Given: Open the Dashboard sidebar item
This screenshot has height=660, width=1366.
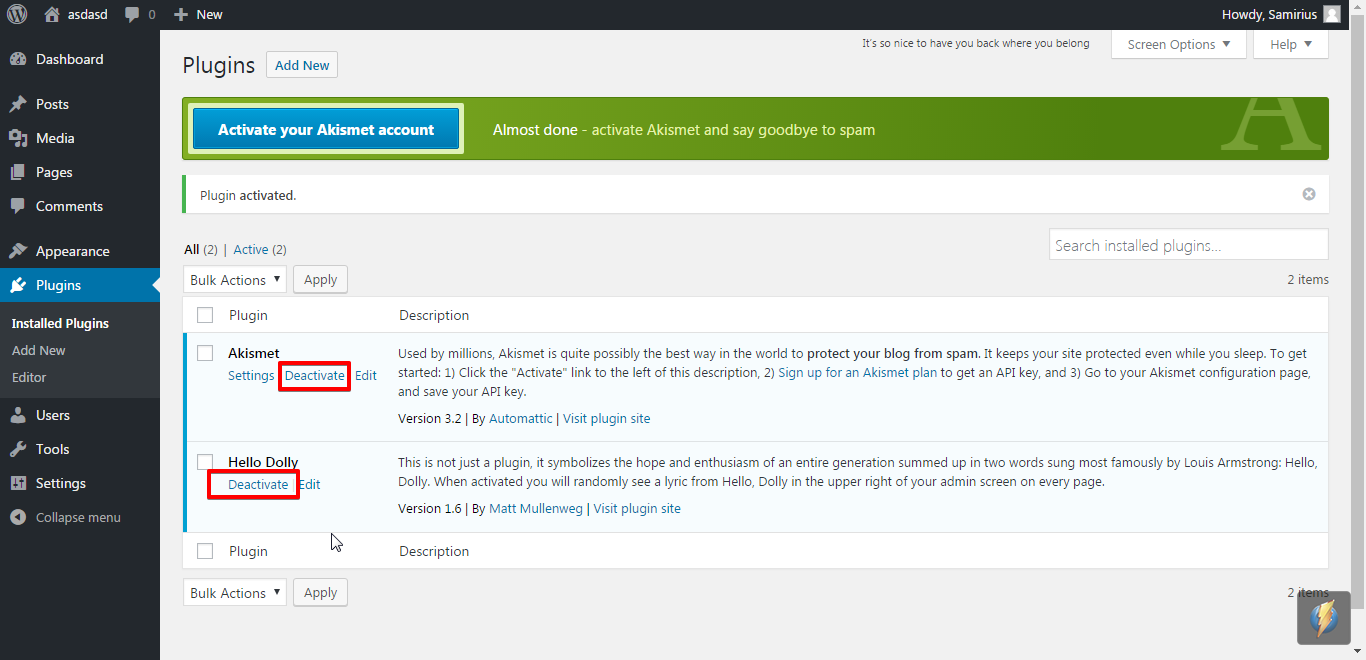Looking at the screenshot, I should (80, 59).
